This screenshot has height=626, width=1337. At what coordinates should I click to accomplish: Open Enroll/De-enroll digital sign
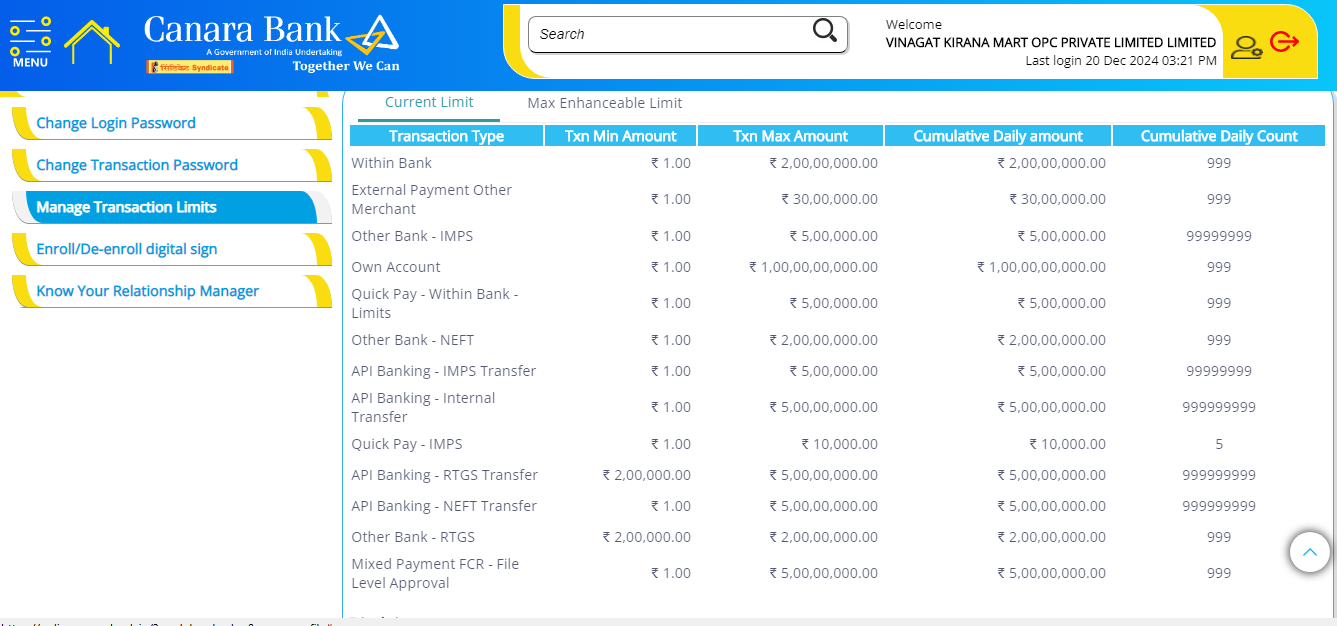click(171, 249)
